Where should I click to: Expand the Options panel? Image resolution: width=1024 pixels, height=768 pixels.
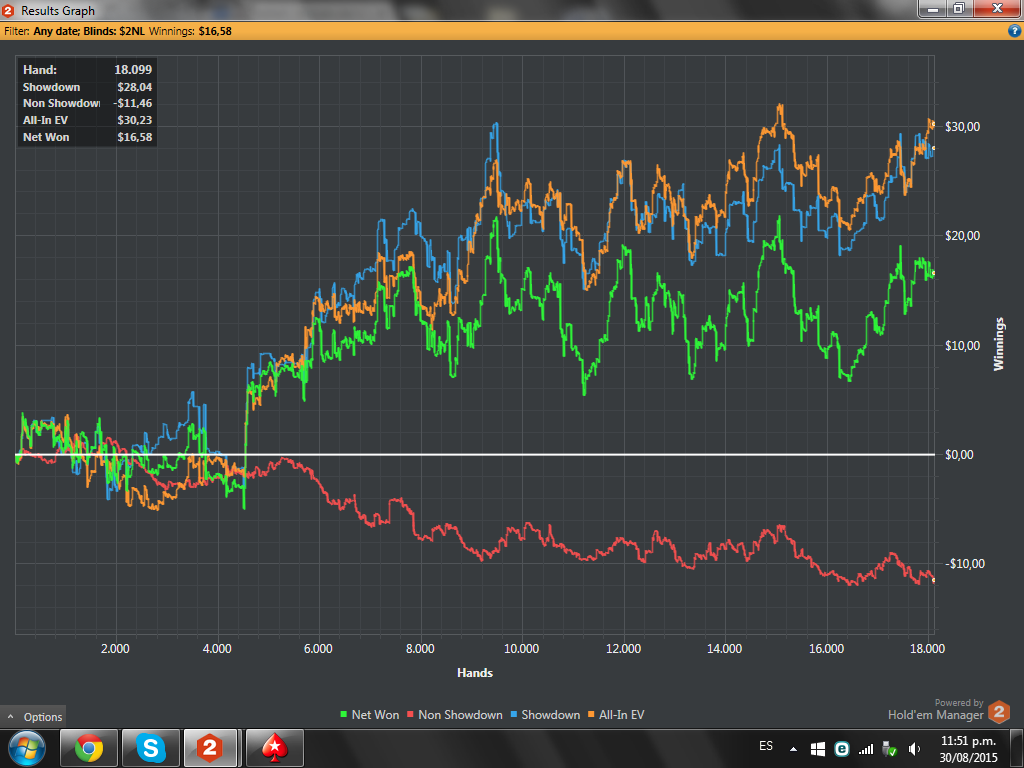click(x=34, y=716)
